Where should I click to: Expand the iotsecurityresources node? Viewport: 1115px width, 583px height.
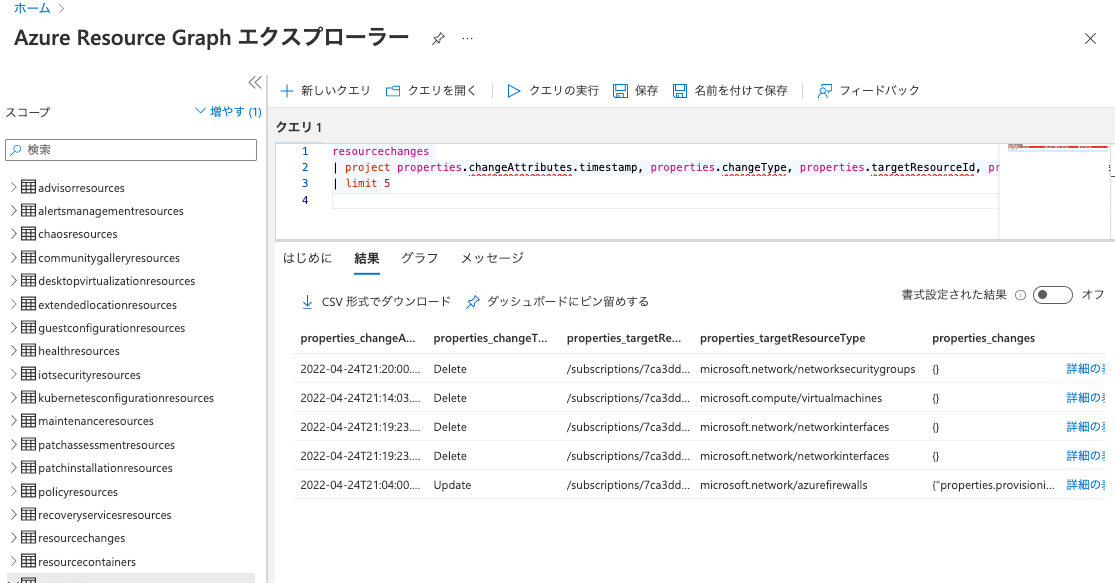tap(14, 375)
